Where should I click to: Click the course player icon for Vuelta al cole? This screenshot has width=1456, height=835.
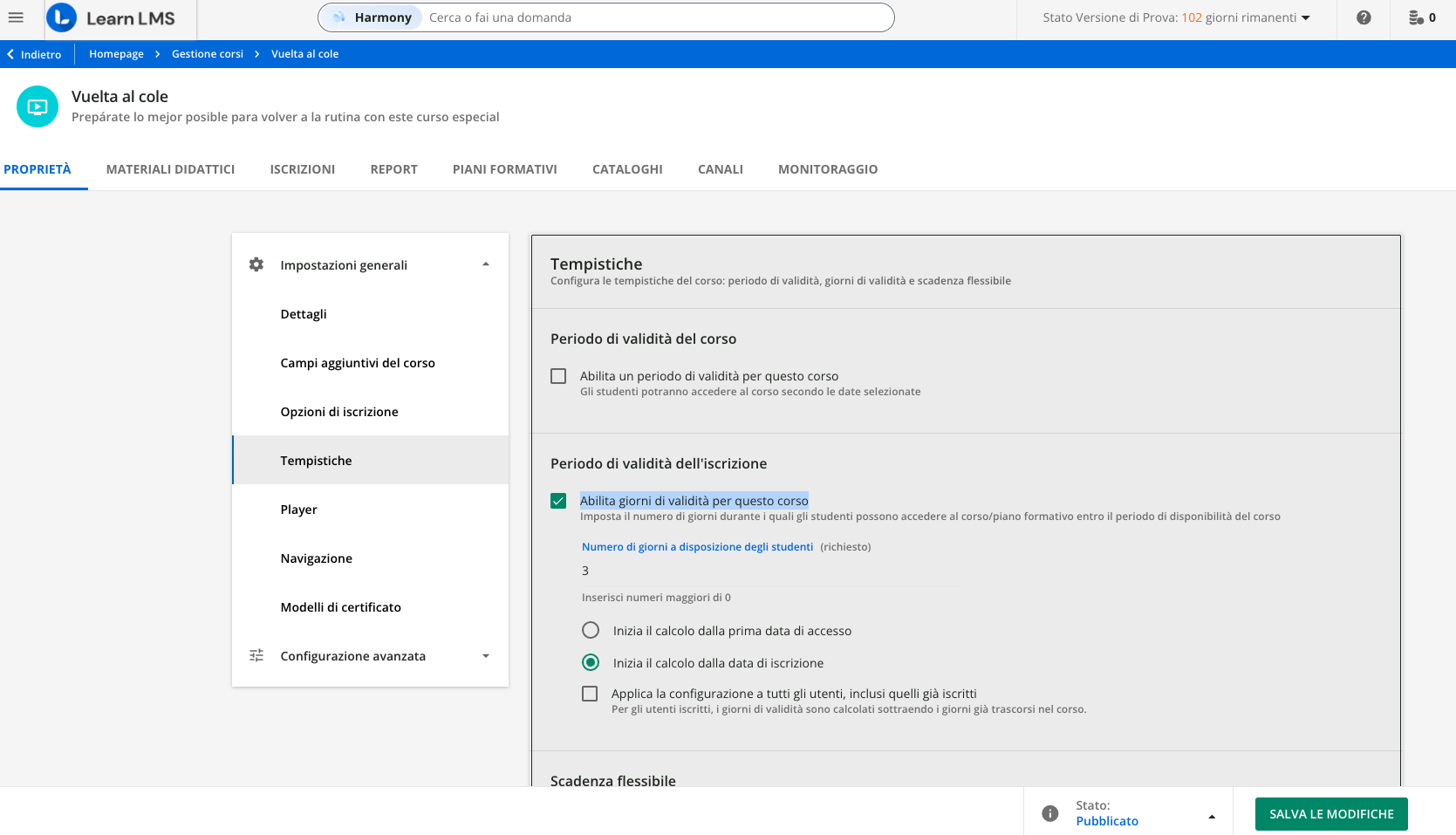coord(38,106)
